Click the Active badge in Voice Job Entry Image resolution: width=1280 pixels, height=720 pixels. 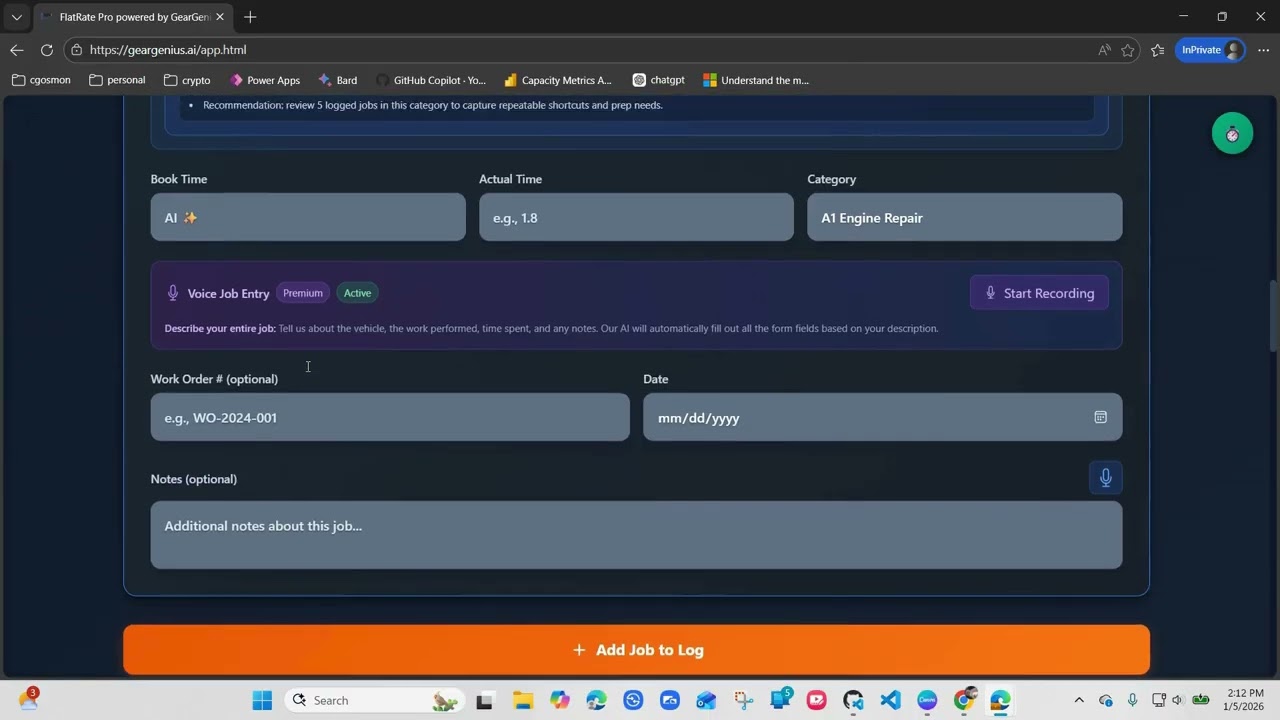(357, 293)
